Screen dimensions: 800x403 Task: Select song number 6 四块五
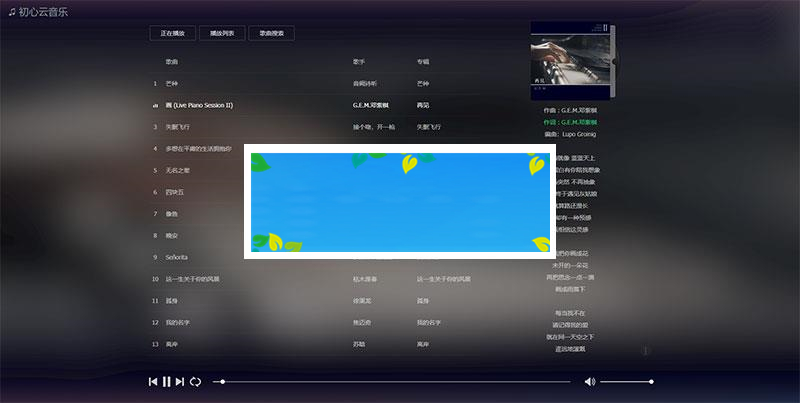pos(174,192)
